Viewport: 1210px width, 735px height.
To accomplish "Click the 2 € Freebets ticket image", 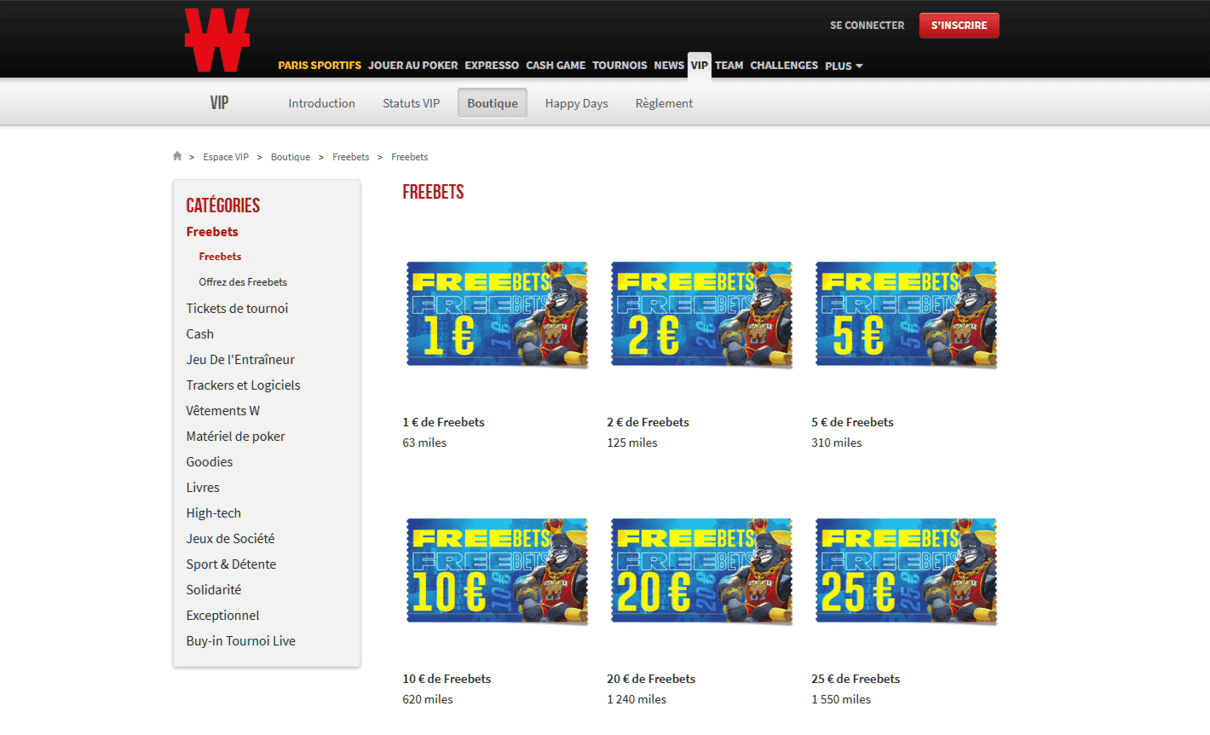I will pos(701,314).
